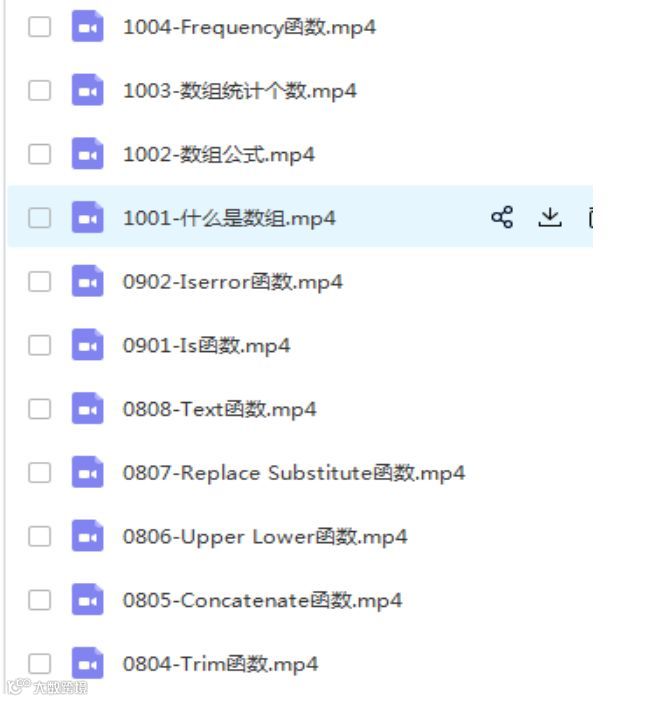Open the 1002-数组公式.mp4 video
663x701 pixels.
[x=219, y=155]
